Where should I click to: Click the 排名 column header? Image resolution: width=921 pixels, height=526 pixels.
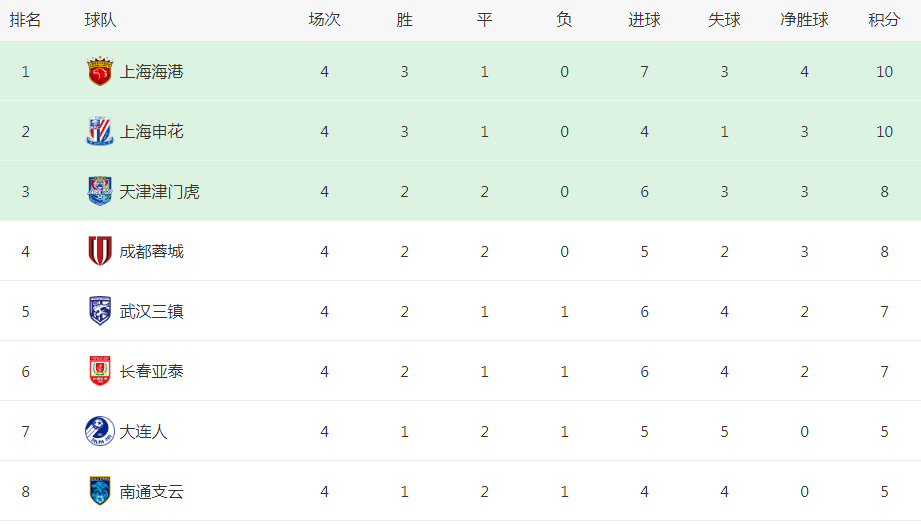click(25, 20)
